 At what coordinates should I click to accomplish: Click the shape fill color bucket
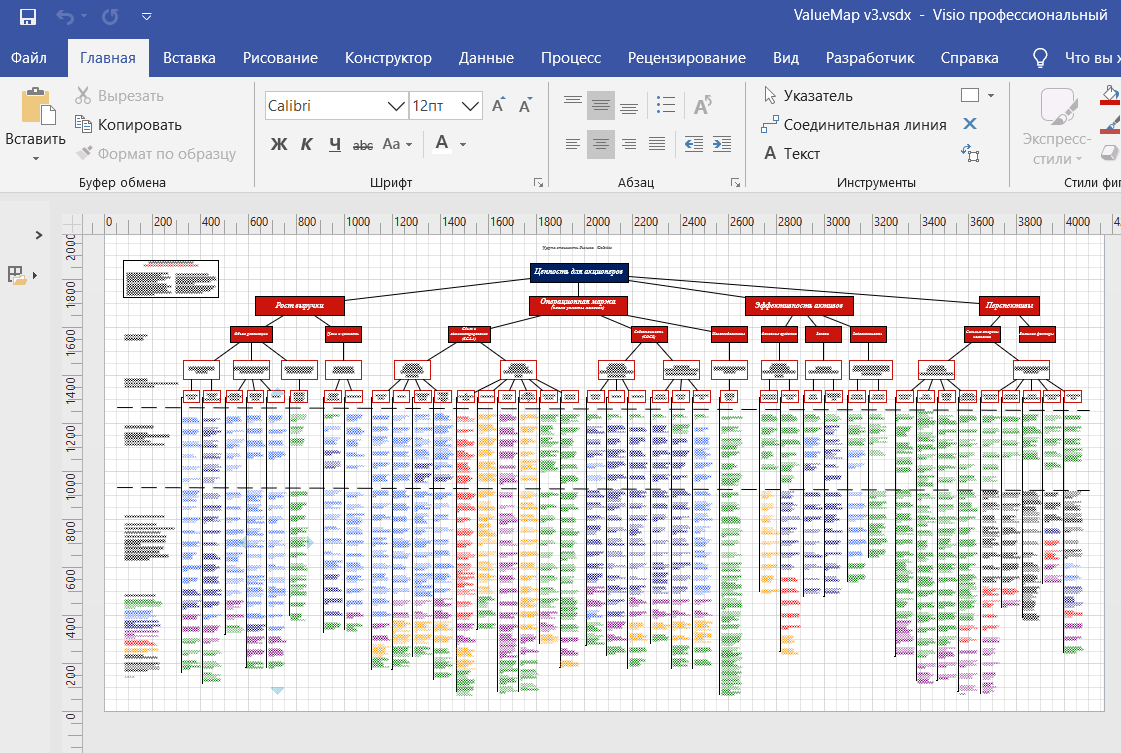(1108, 96)
